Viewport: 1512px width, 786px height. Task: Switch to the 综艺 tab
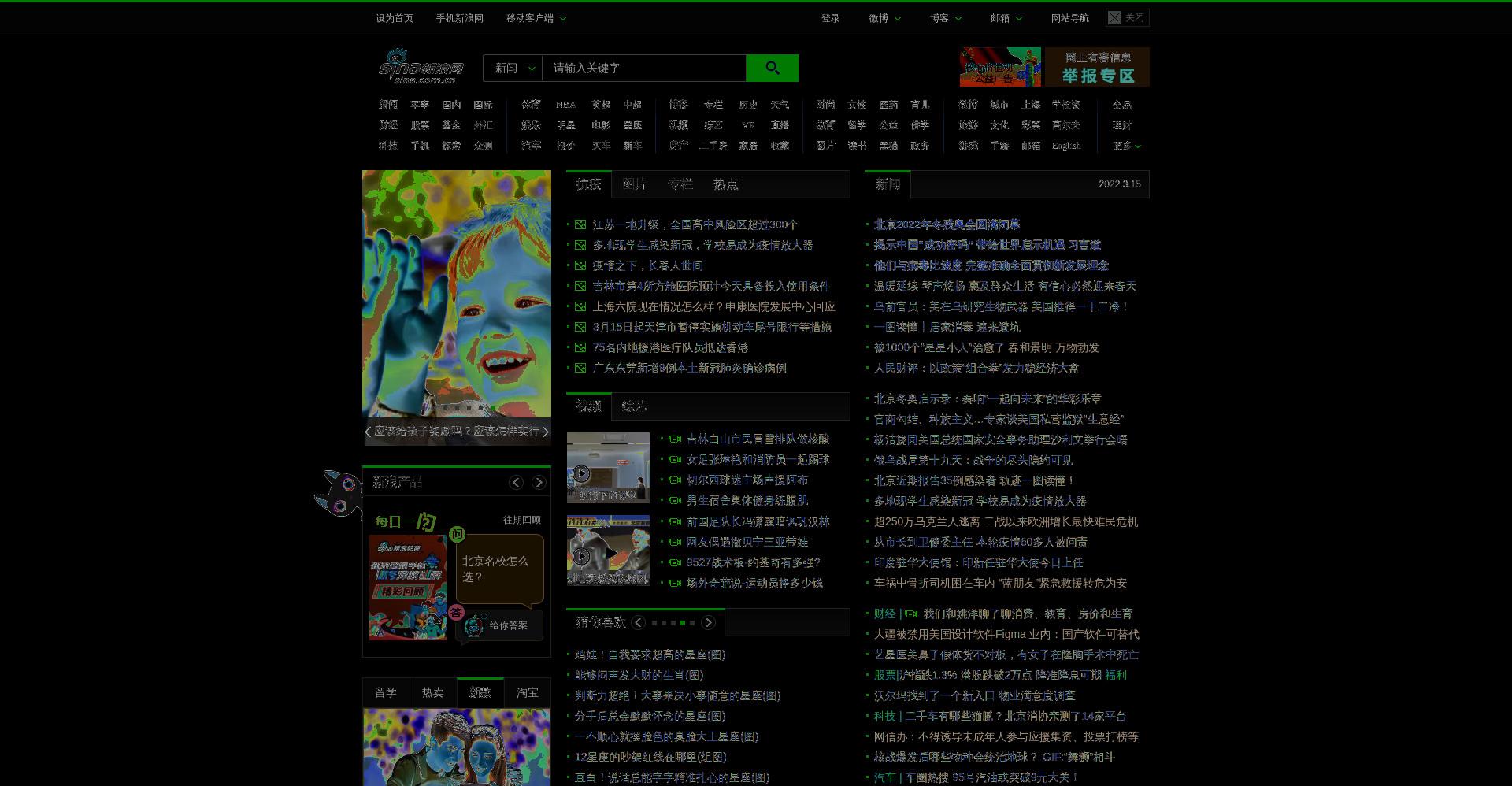point(634,406)
